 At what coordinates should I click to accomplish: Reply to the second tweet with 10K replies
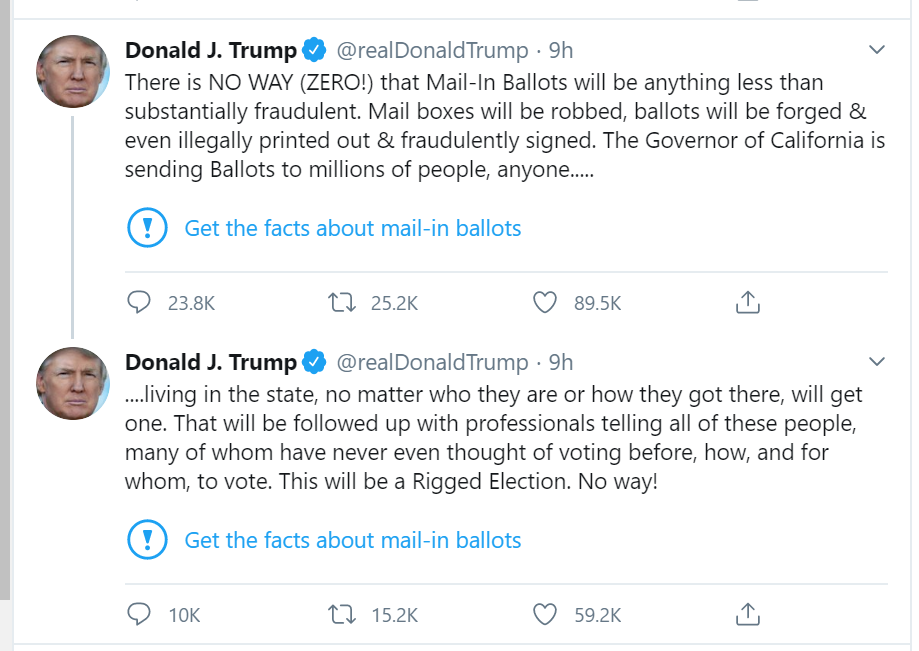point(140,614)
